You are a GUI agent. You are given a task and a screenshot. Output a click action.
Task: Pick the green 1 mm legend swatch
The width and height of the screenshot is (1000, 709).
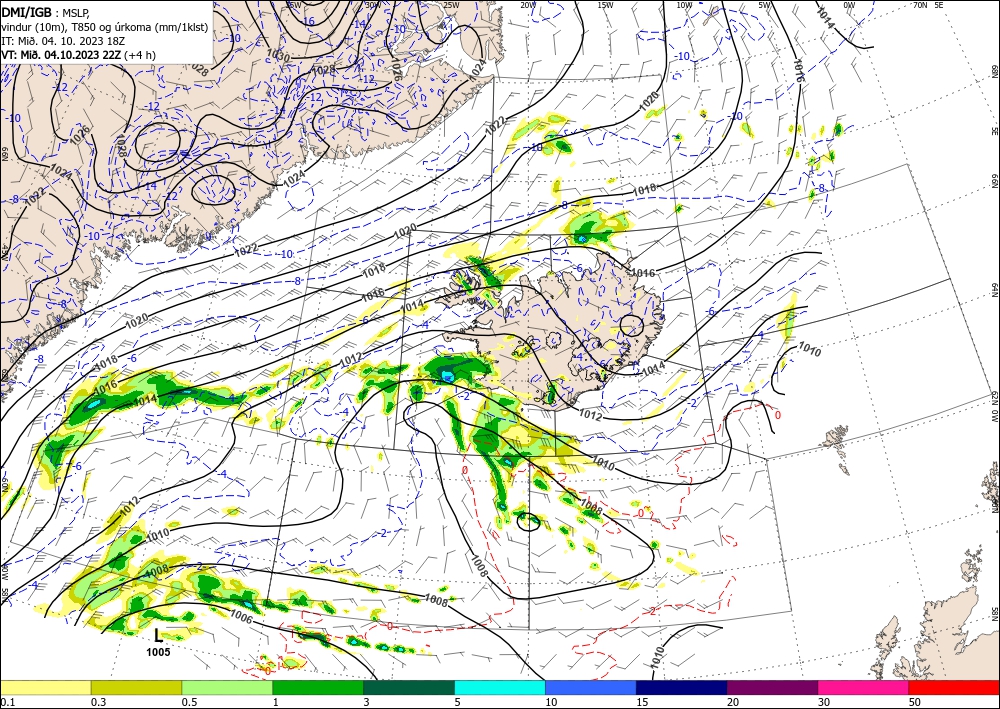point(318,687)
